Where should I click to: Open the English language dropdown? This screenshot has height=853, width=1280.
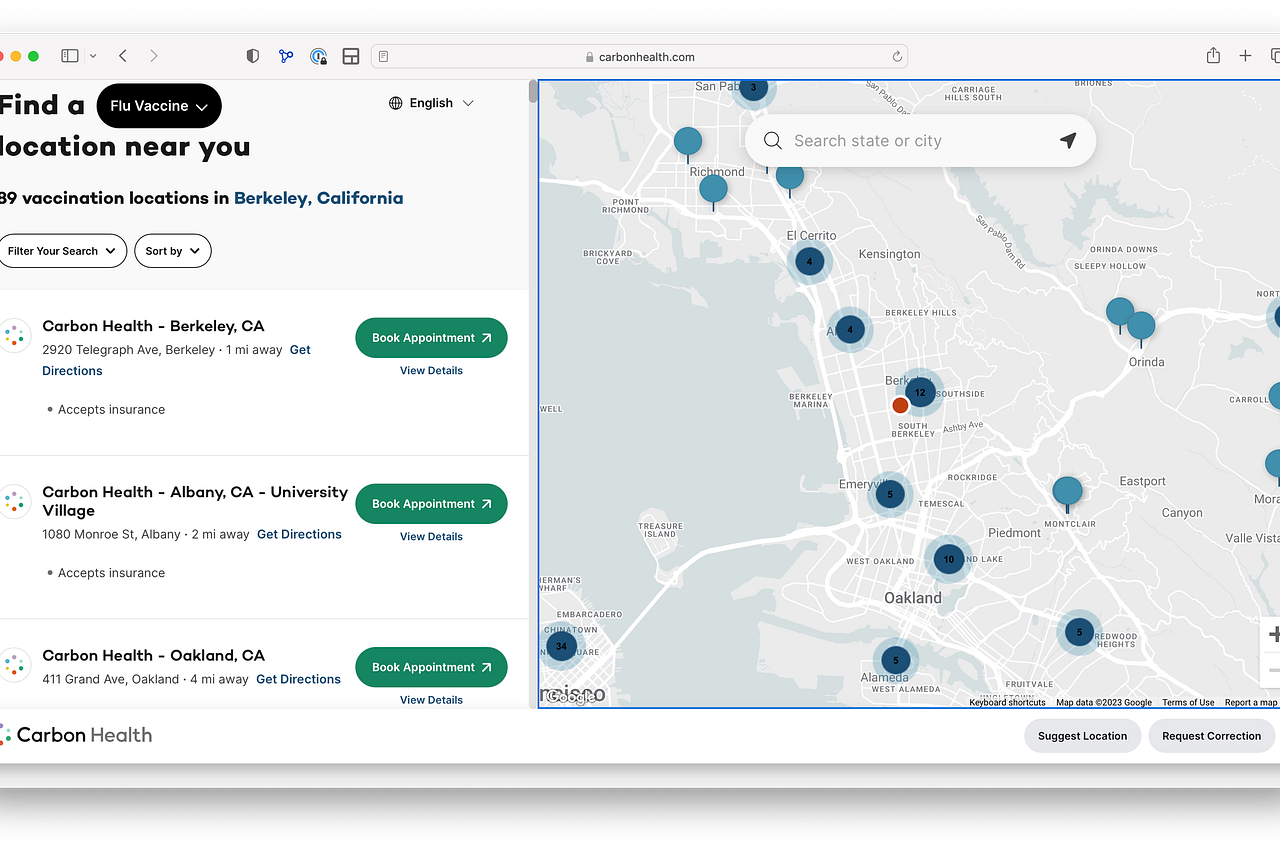[x=431, y=103]
